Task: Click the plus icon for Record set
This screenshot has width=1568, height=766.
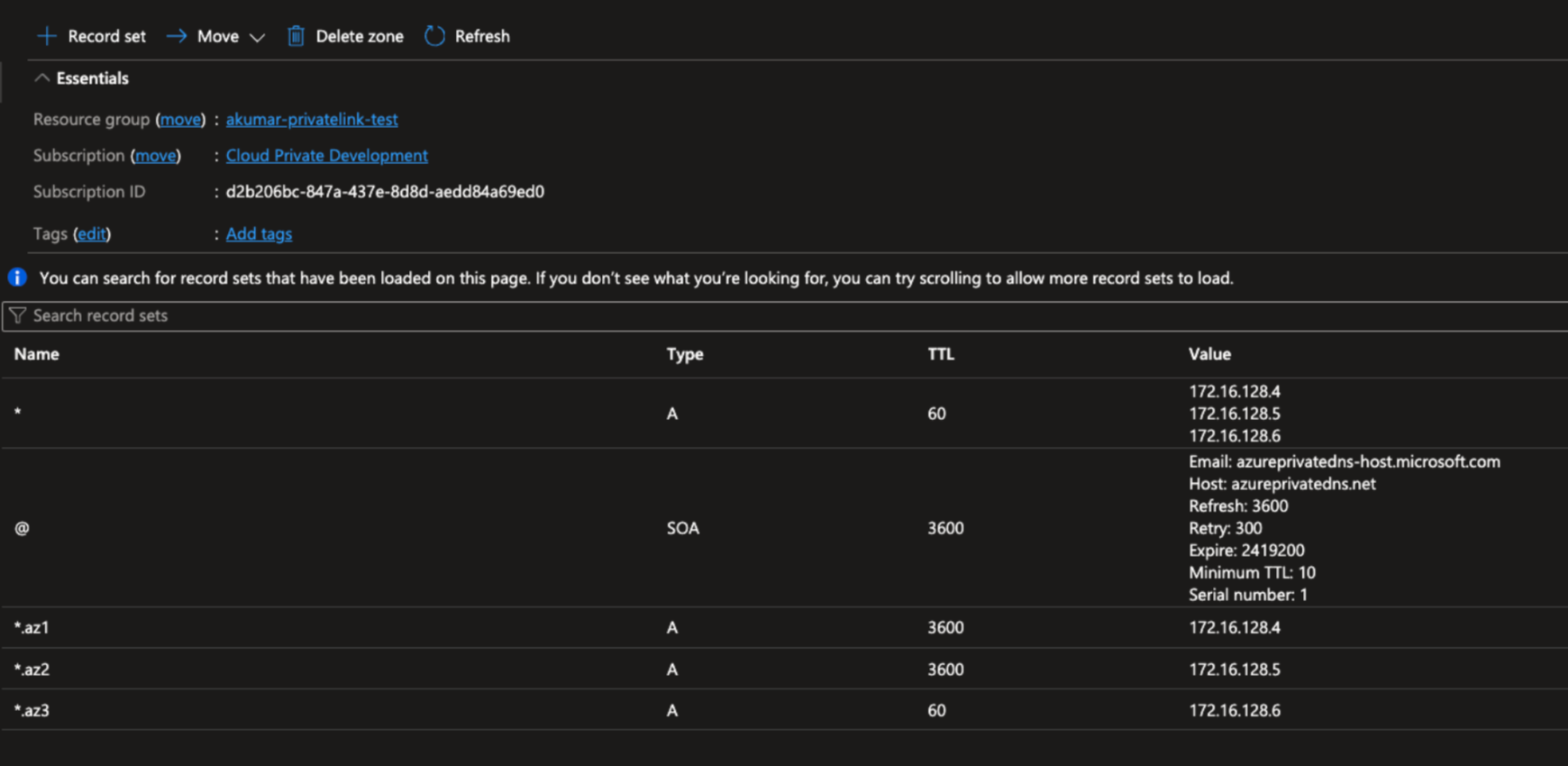Action: tap(47, 36)
